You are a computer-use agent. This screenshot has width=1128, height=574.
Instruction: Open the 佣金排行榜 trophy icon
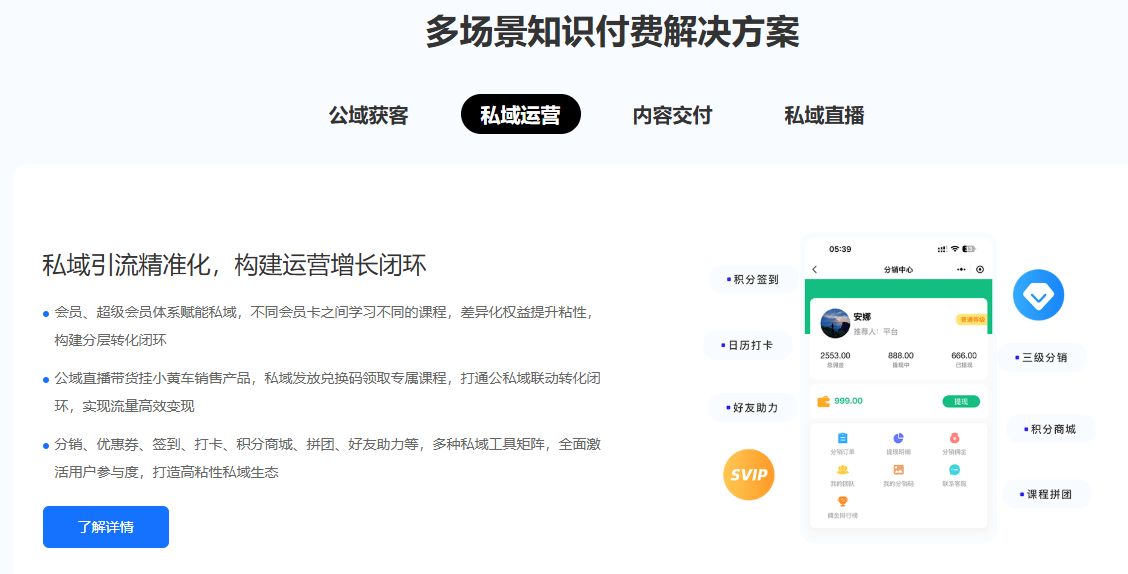tap(843, 502)
